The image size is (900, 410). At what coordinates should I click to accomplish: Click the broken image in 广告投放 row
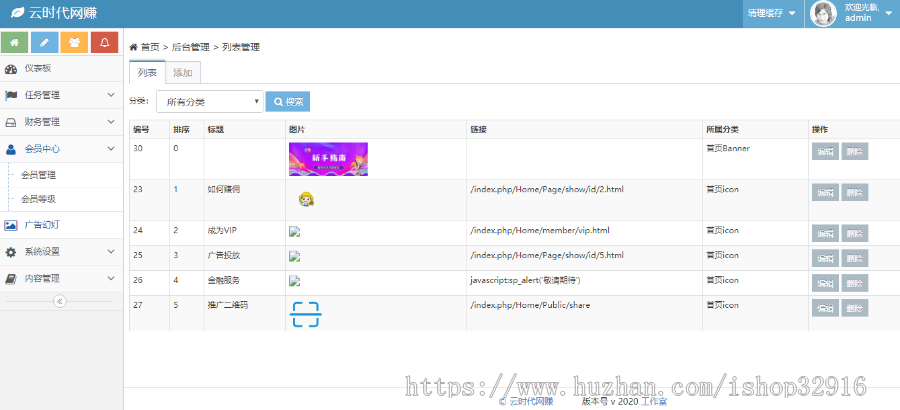tap(295, 257)
